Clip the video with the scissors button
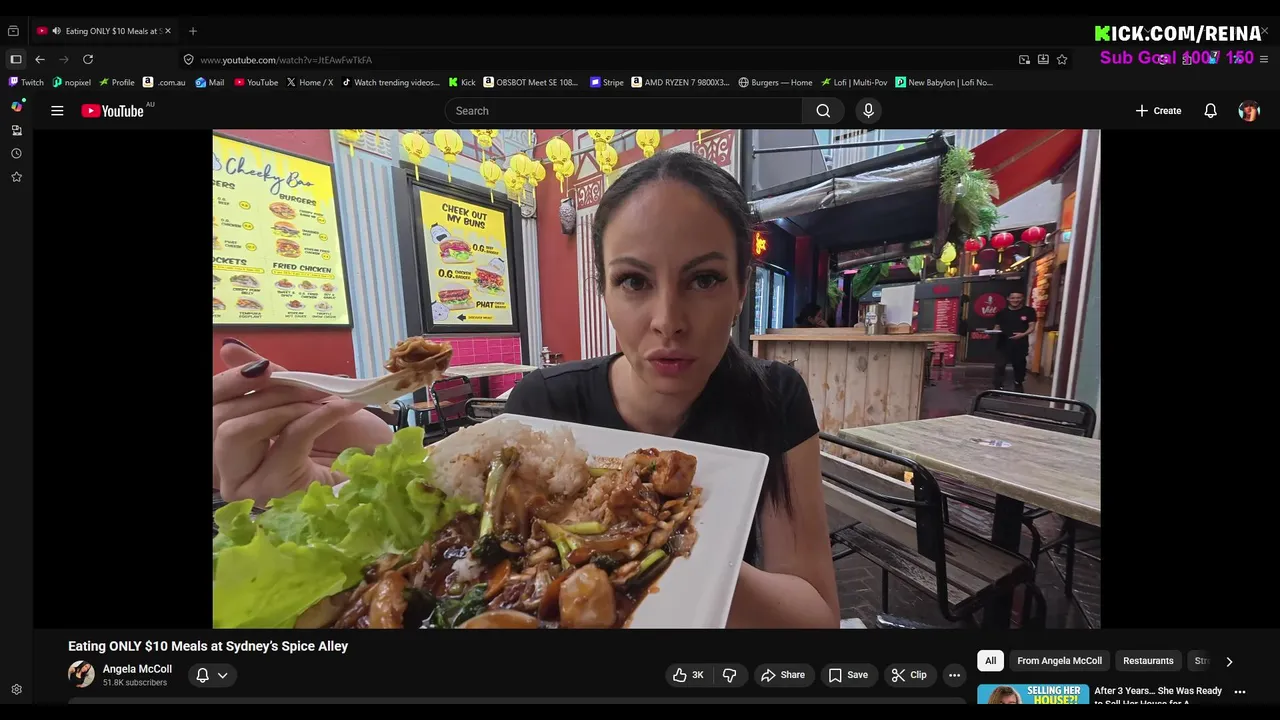Viewport: 1280px width, 720px height. pos(909,675)
